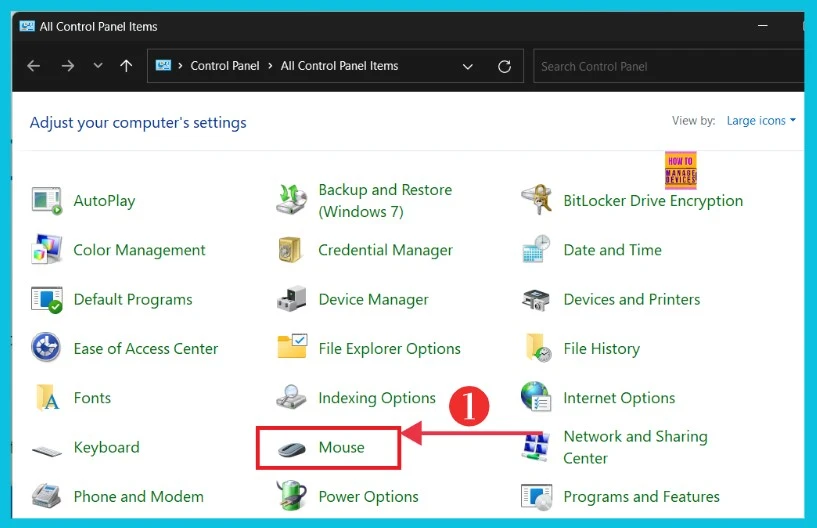Open the Programs and Features link
The height and width of the screenshot is (528, 817).
[x=641, y=497]
